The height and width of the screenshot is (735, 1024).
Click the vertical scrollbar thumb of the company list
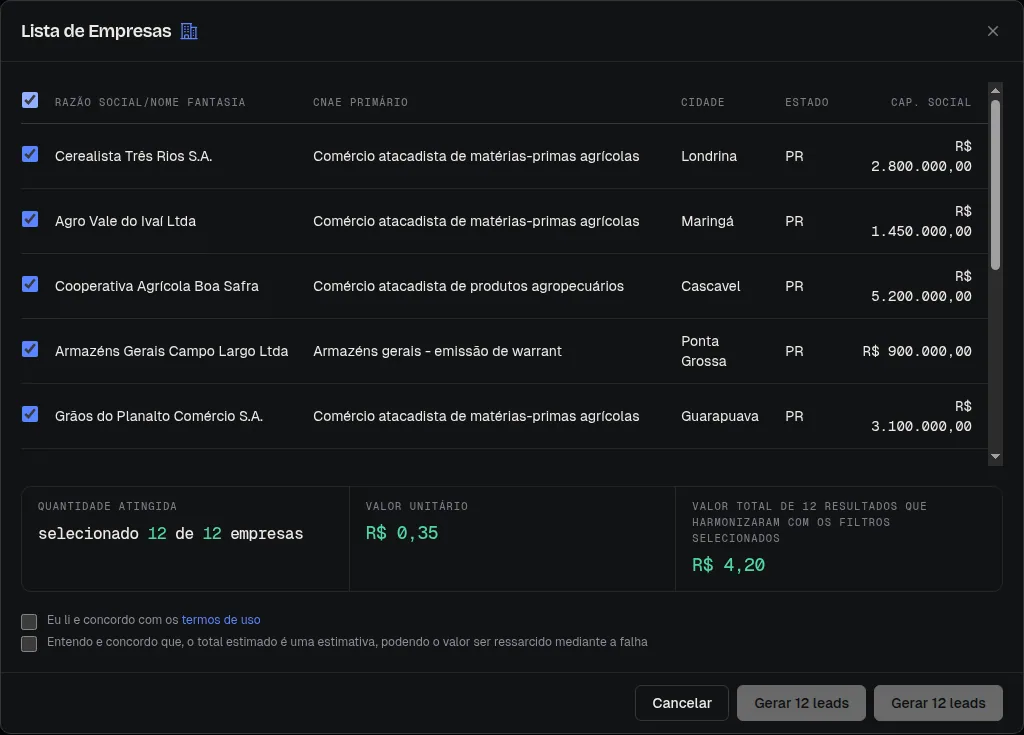(x=995, y=184)
